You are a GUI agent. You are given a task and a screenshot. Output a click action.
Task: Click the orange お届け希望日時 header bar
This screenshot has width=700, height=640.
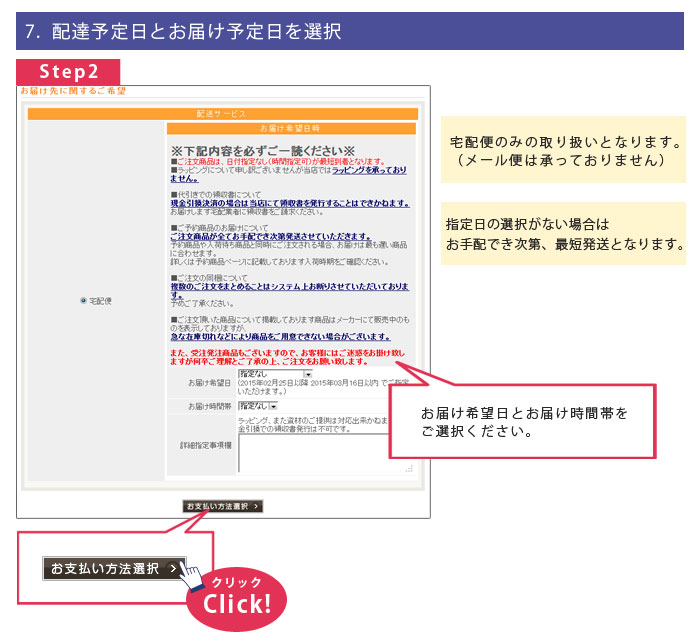pos(290,129)
